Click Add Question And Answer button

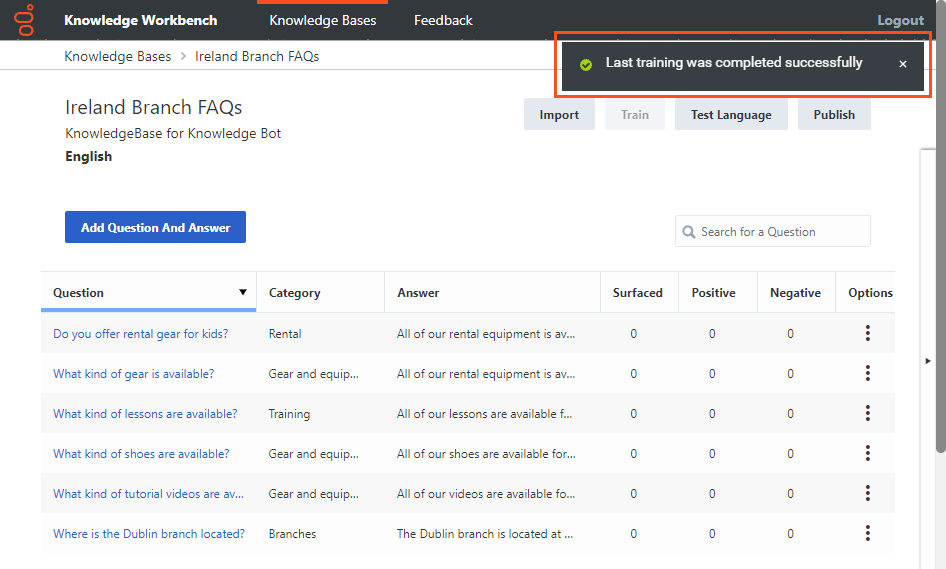155,227
